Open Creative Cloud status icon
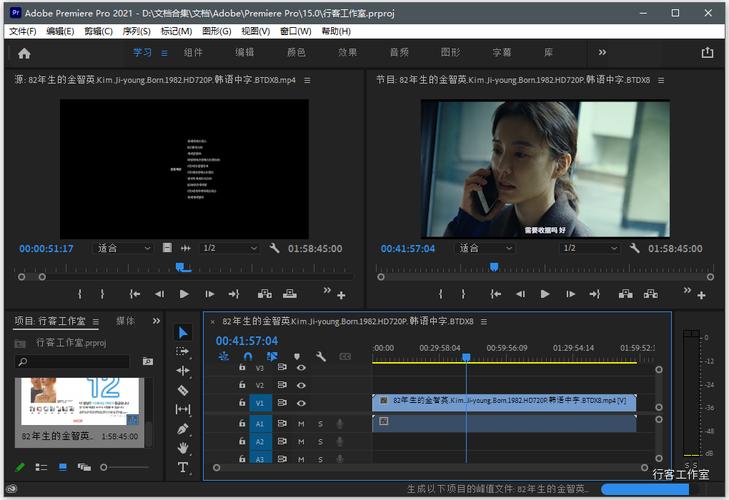Screen dimensions: 729x500 [12, 489]
